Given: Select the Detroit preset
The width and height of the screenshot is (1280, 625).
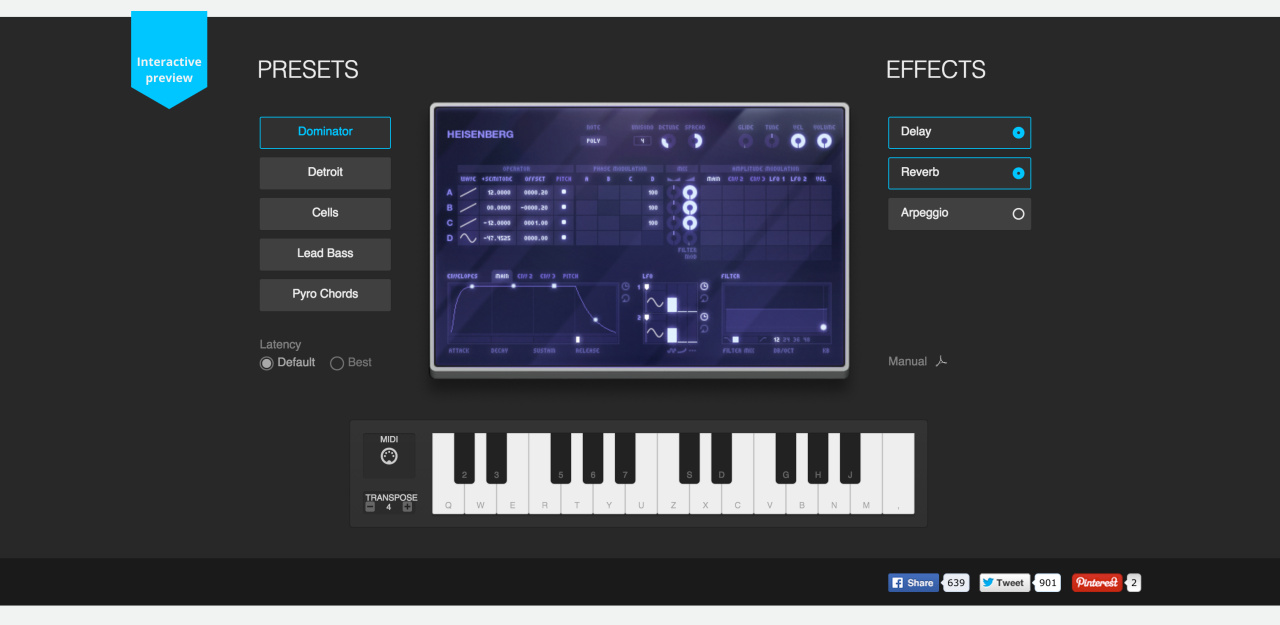Looking at the screenshot, I should click(325, 173).
